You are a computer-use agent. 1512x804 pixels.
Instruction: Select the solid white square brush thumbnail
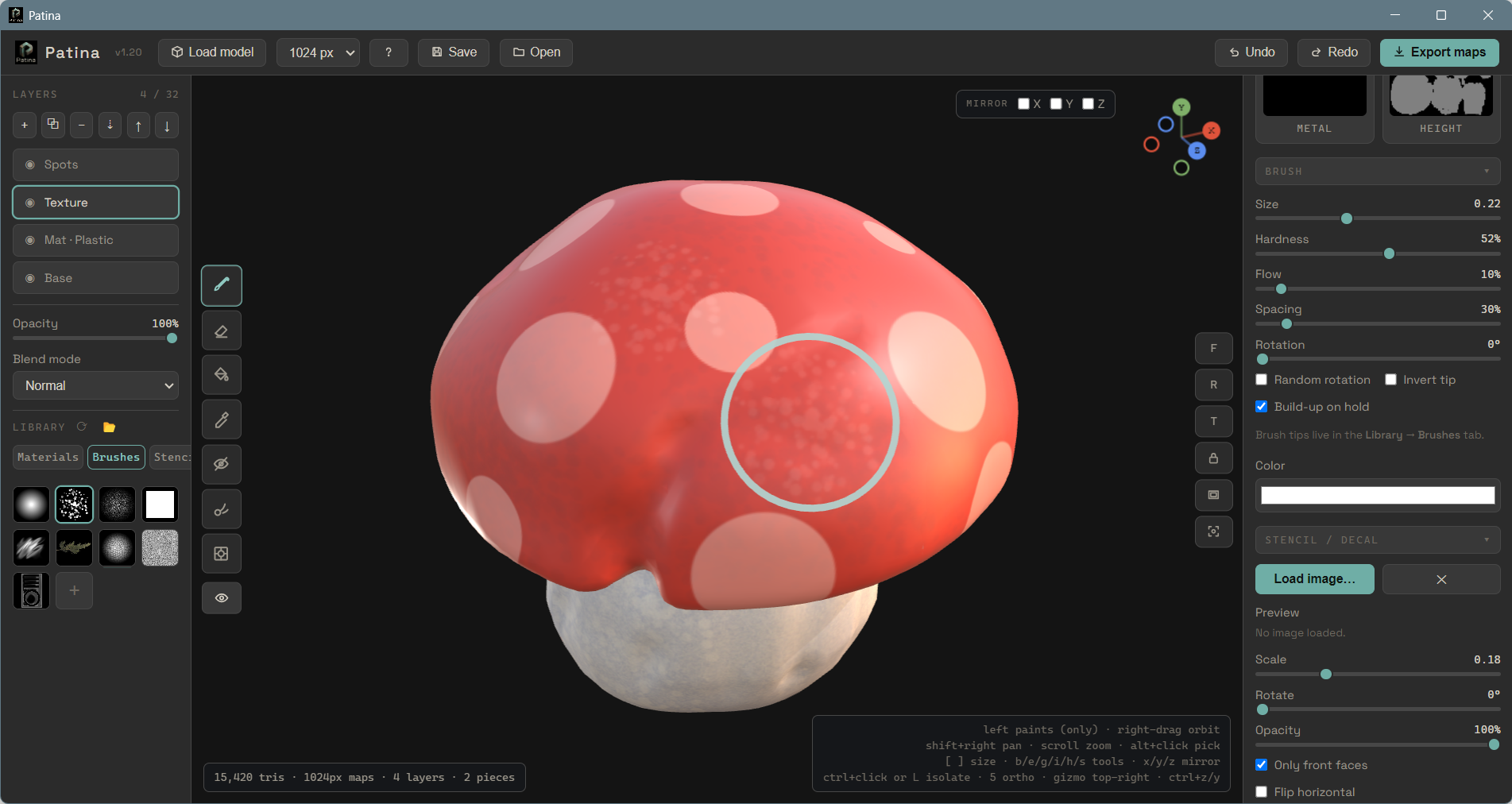coord(160,504)
